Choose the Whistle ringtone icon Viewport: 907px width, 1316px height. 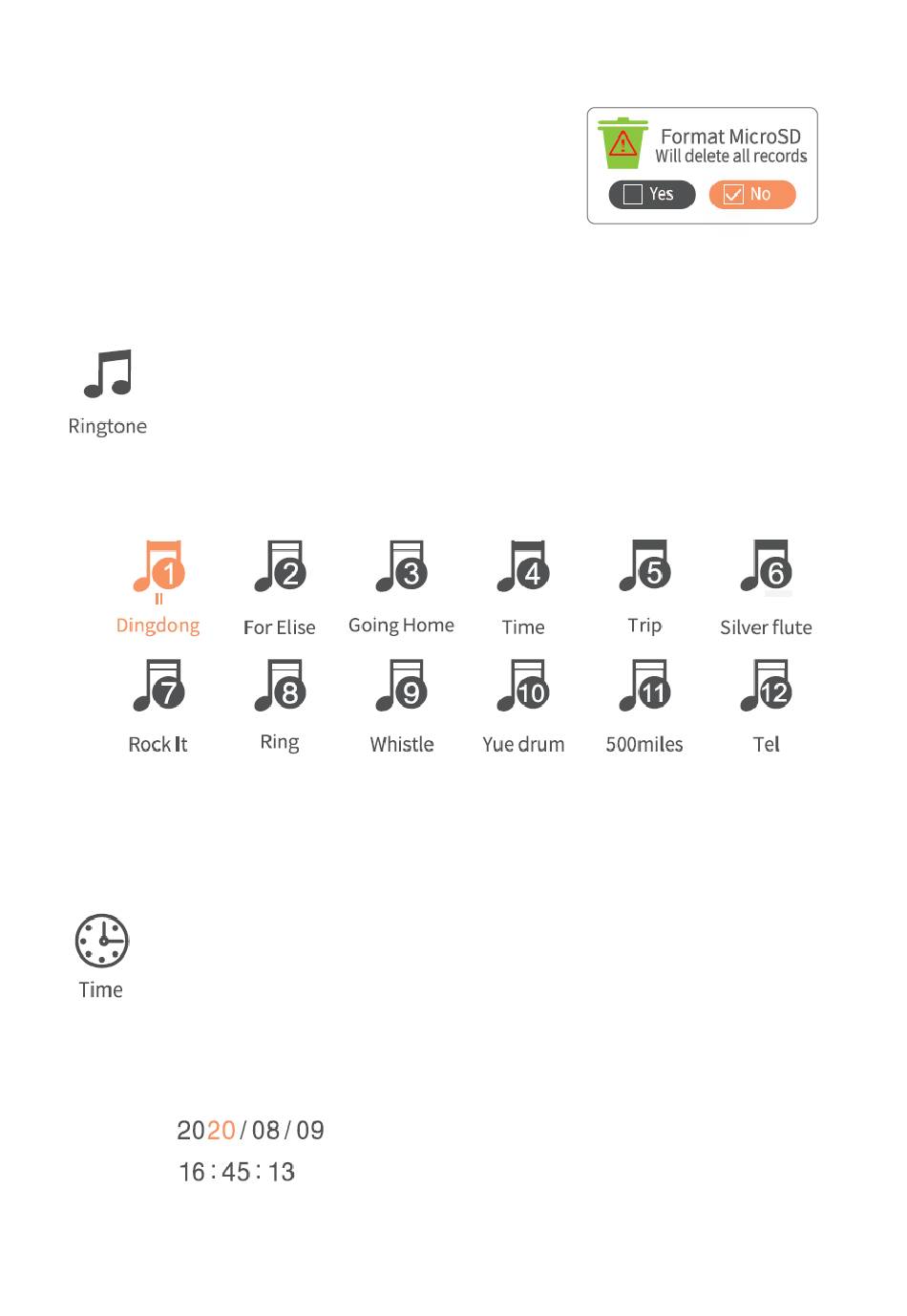(x=401, y=686)
